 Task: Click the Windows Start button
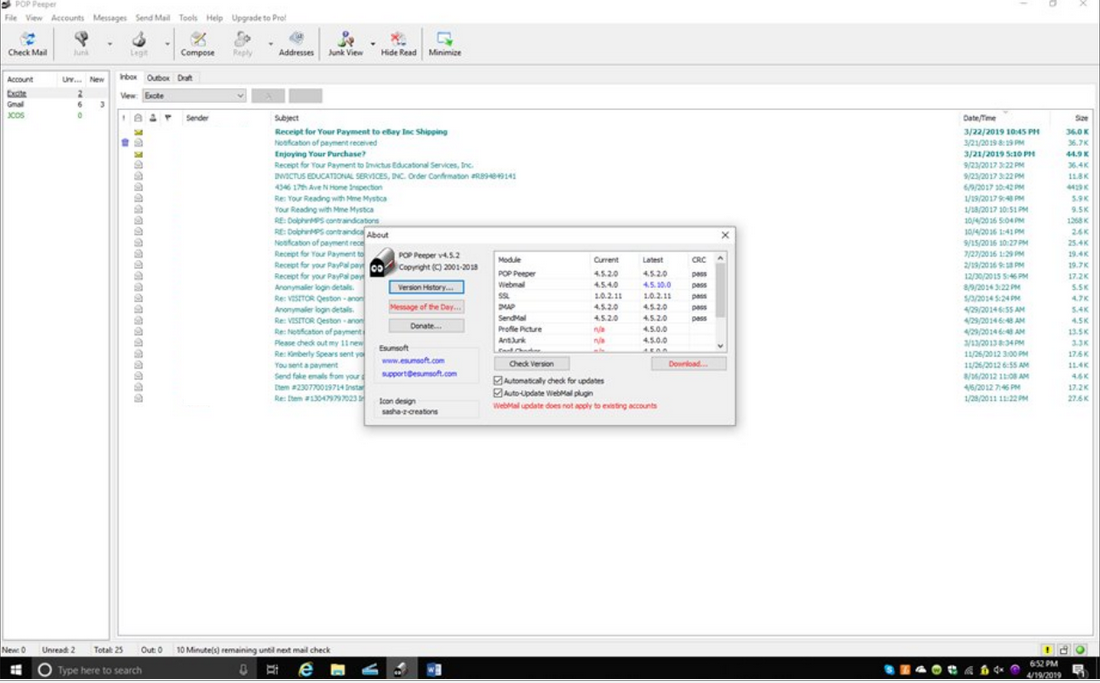pos(15,670)
